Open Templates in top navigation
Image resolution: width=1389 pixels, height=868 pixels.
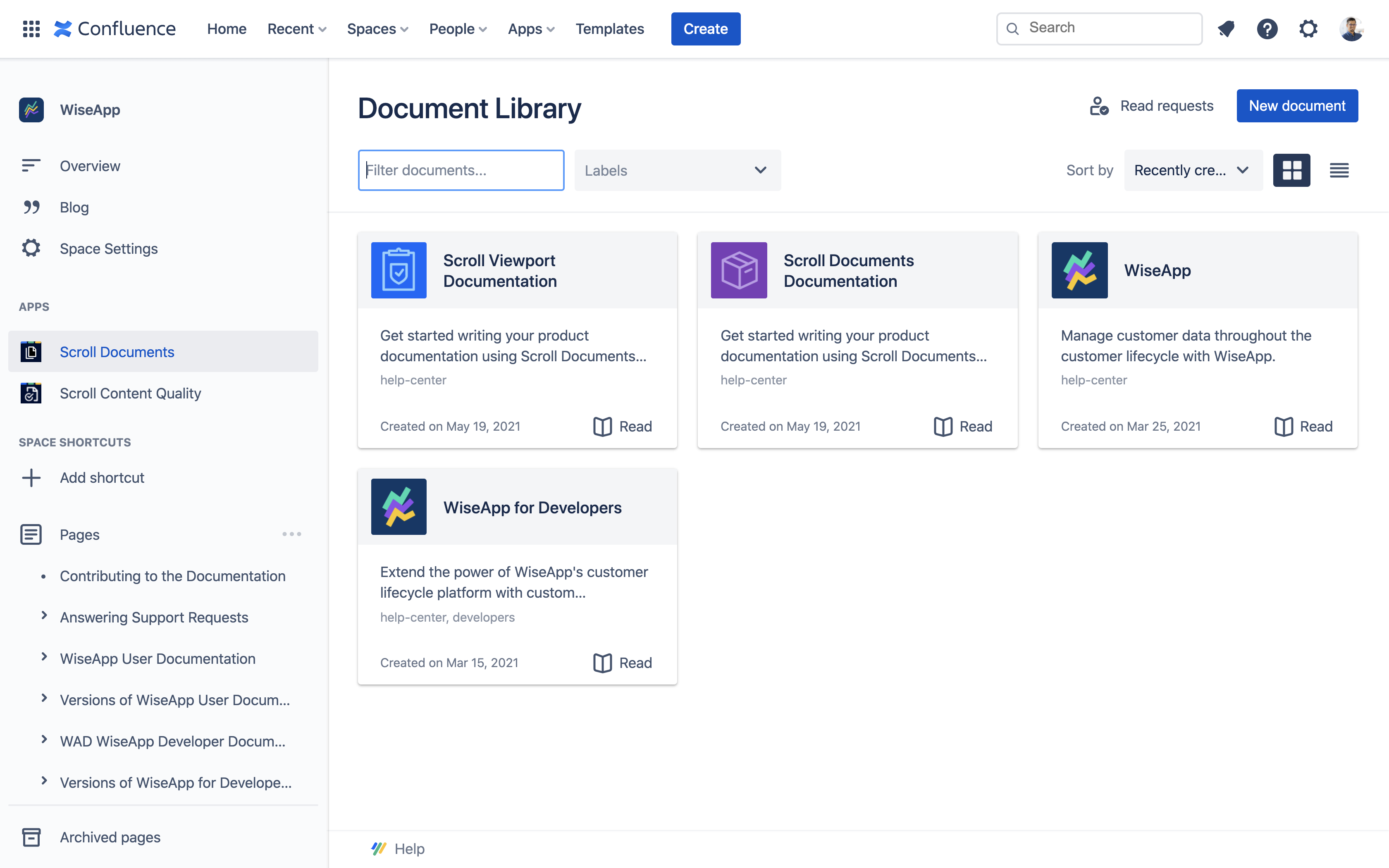click(x=610, y=29)
